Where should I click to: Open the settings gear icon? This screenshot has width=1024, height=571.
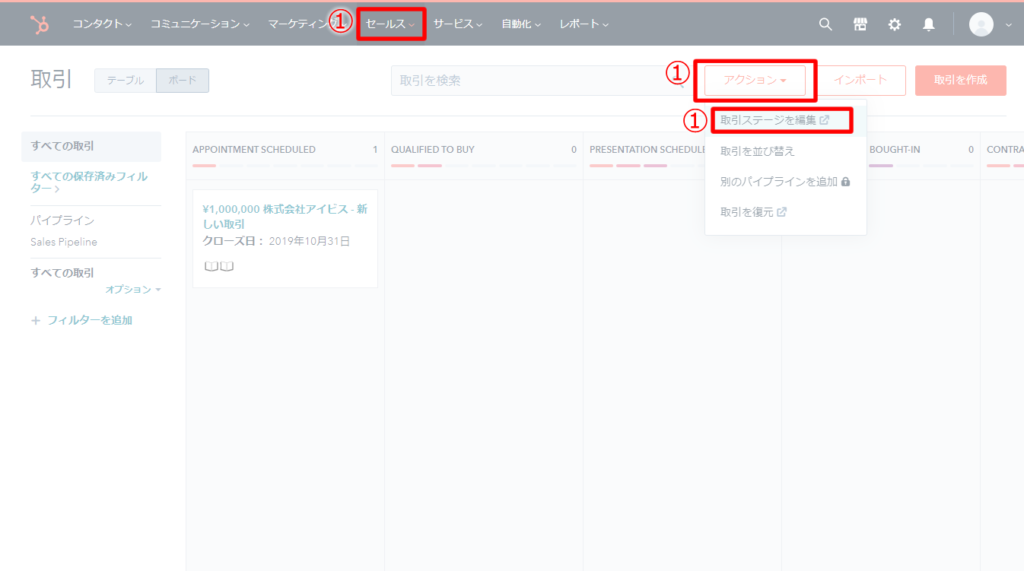pyautogui.click(x=894, y=24)
